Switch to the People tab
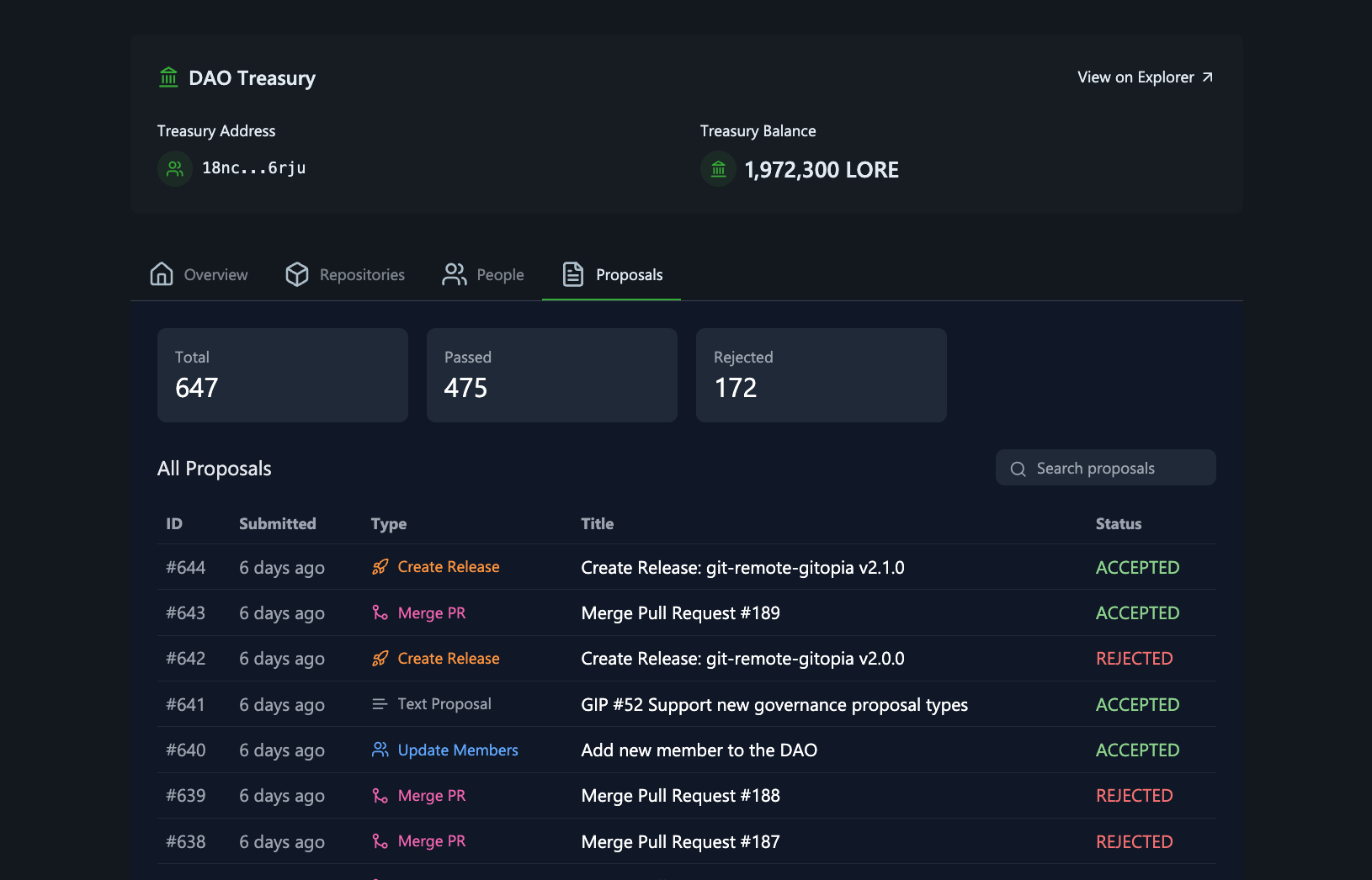This screenshot has height=880, width=1372. [482, 274]
